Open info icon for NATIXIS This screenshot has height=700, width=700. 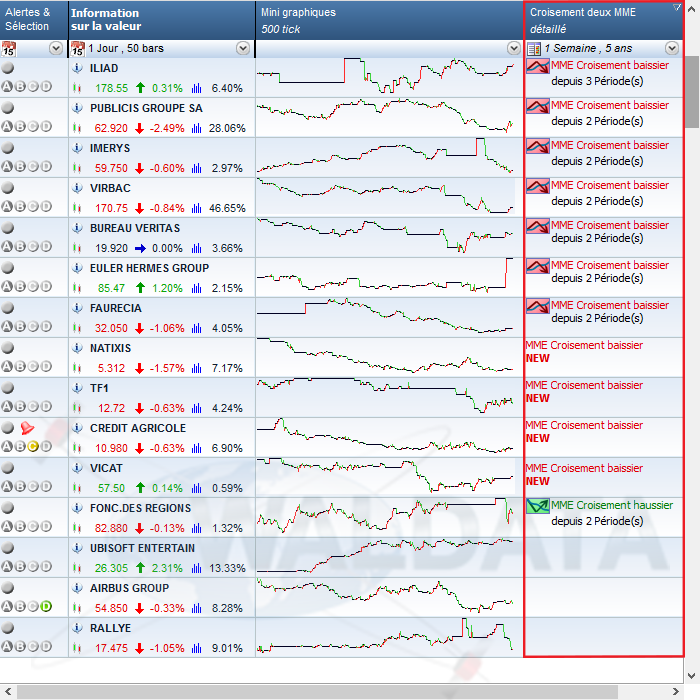coord(77,348)
